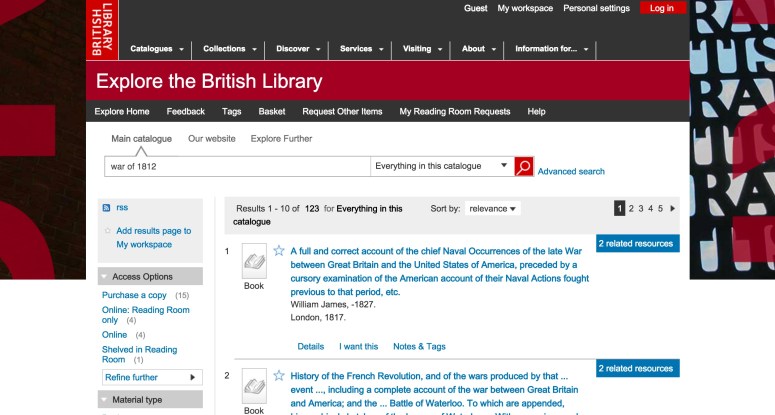The image size is (775, 415).
Task: Star the first result to save it
Action: coord(279,251)
